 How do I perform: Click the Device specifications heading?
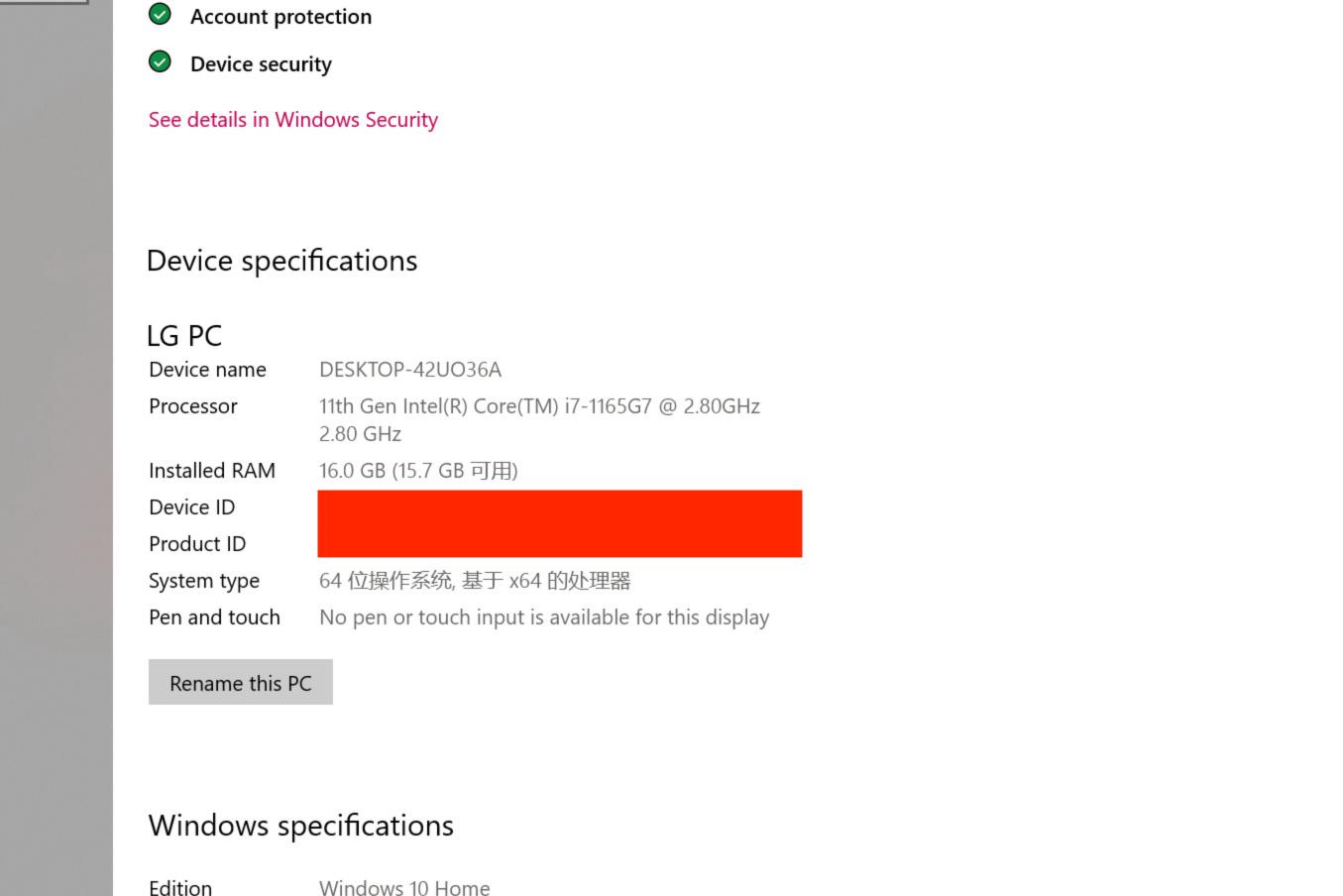click(x=281, y=261)
